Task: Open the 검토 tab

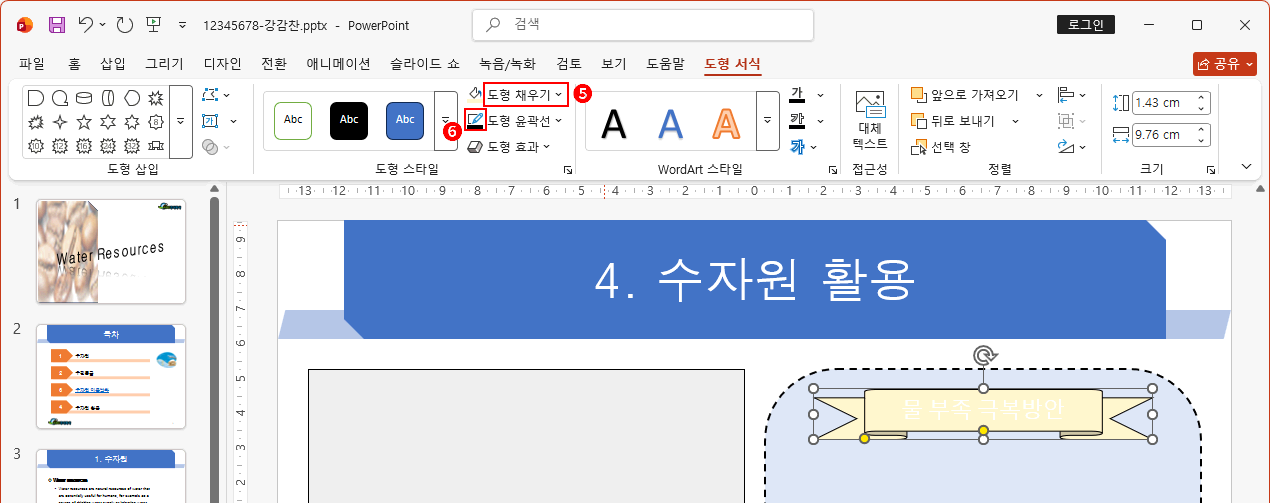Action: click(x=569, y=64)
